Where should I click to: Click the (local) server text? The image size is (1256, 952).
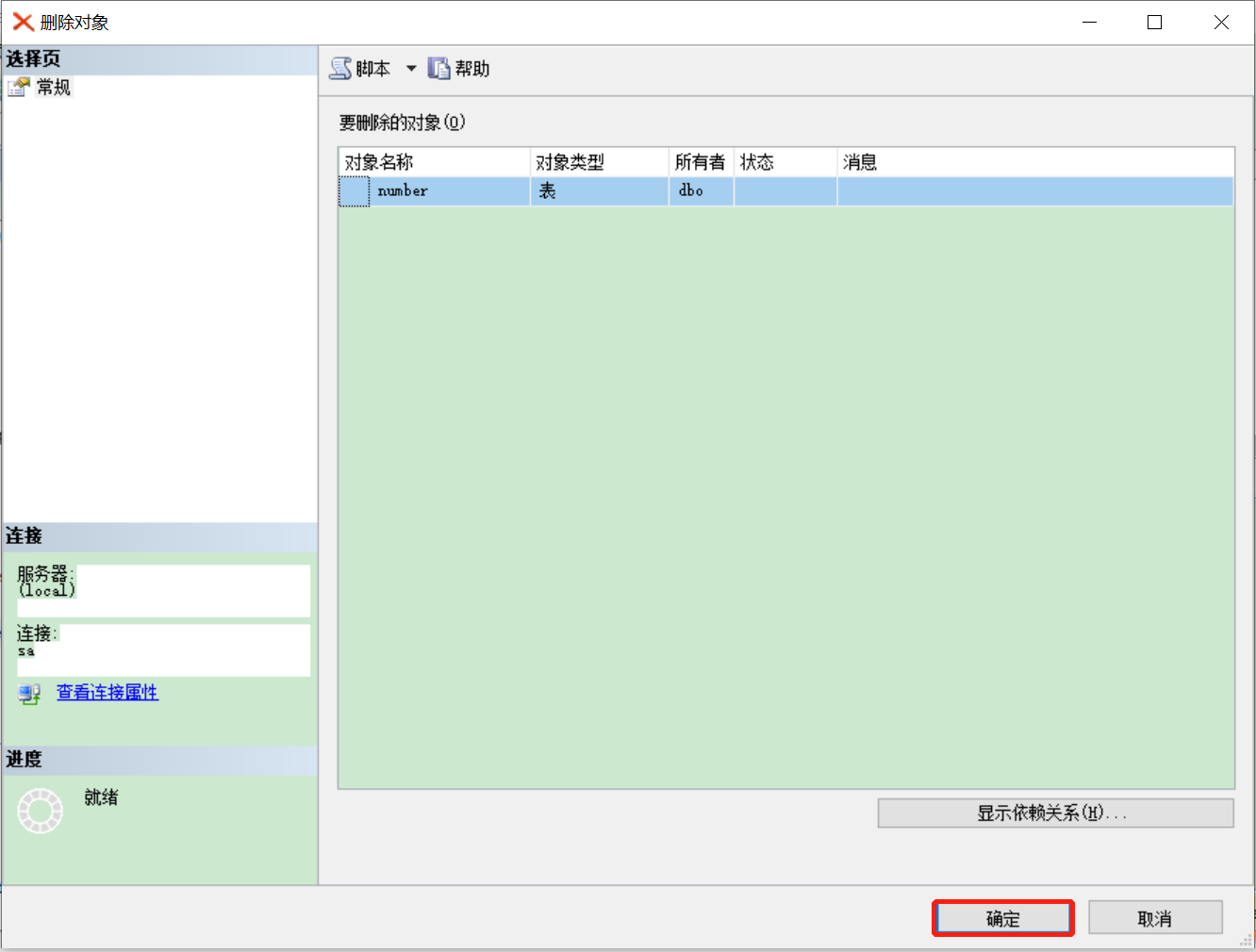pyautogui.click(x=47, y=591)
